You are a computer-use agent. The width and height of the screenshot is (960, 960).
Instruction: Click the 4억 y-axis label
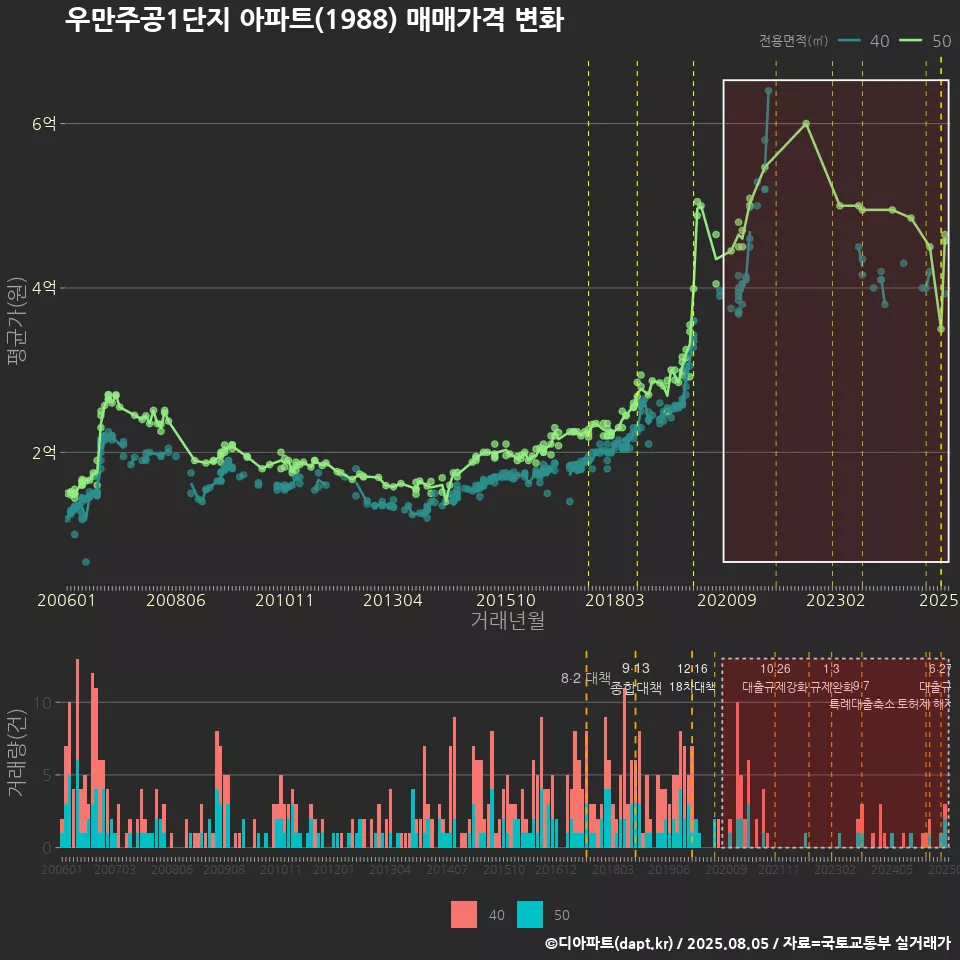(44, 288)
